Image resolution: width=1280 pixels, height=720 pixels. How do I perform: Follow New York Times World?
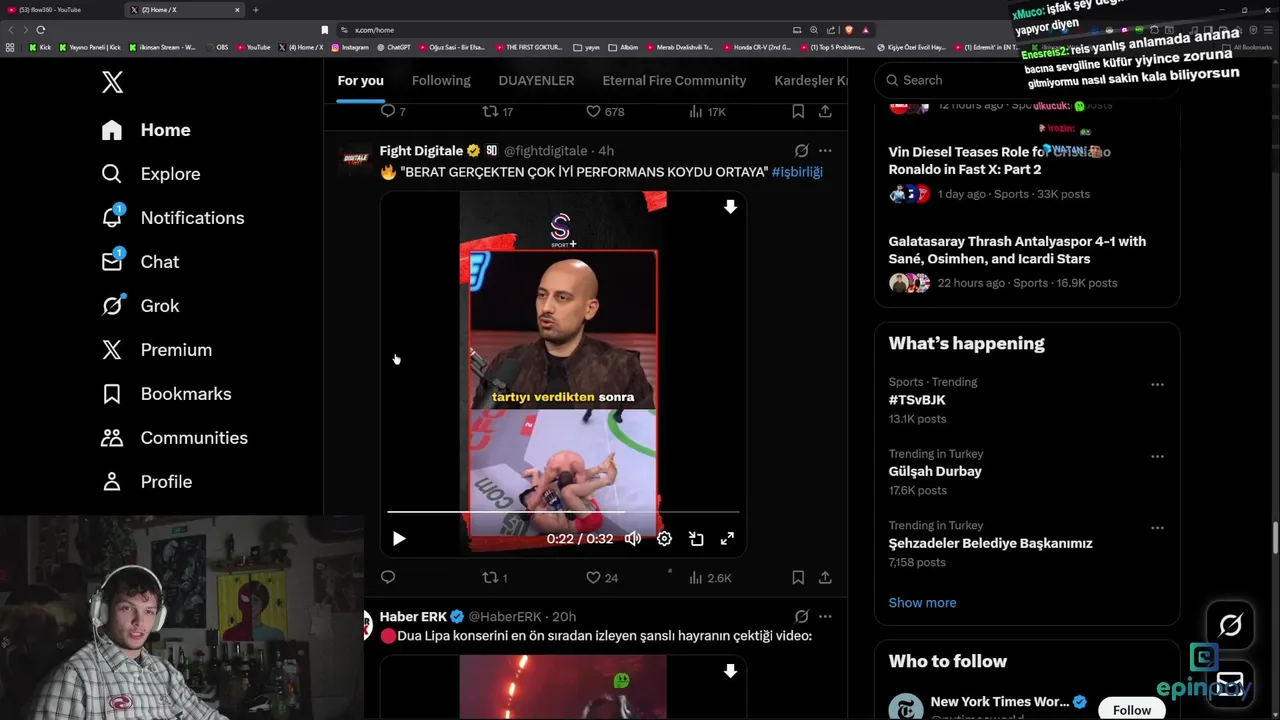[1132, 710]
